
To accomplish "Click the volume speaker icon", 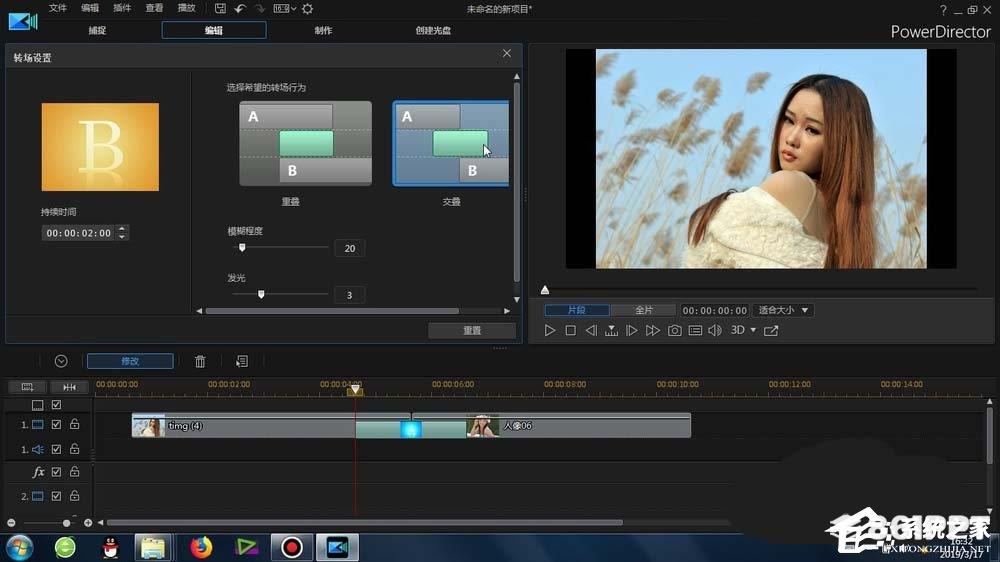I will [x=715, y=330].
